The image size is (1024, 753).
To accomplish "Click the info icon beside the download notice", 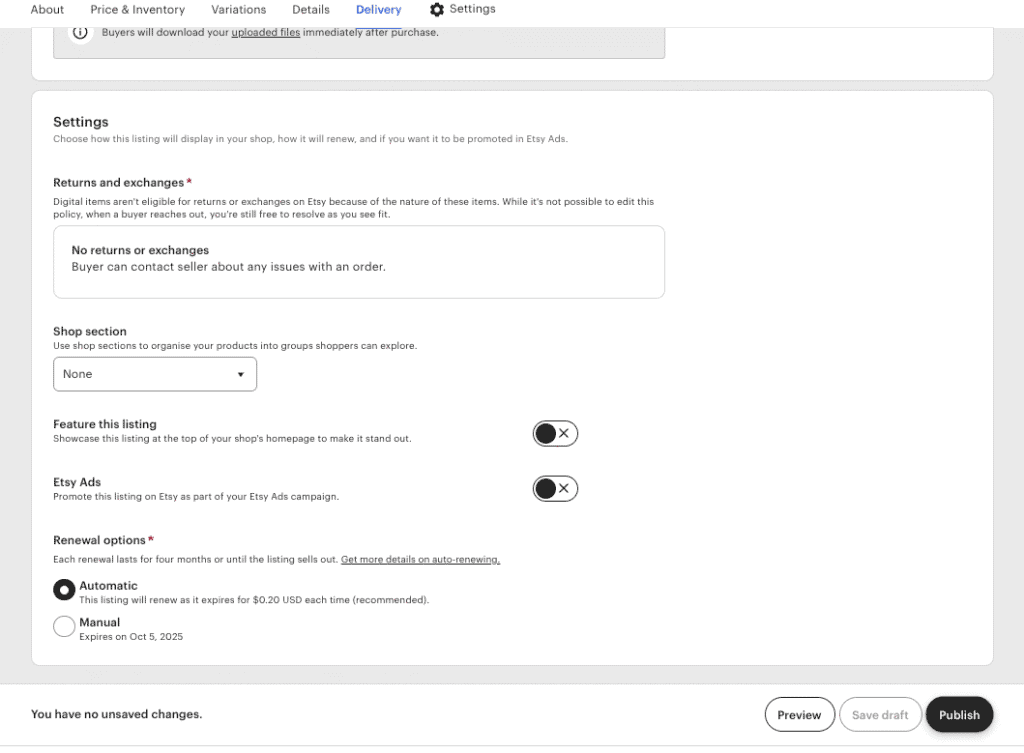I will click(x=80, y=32).
